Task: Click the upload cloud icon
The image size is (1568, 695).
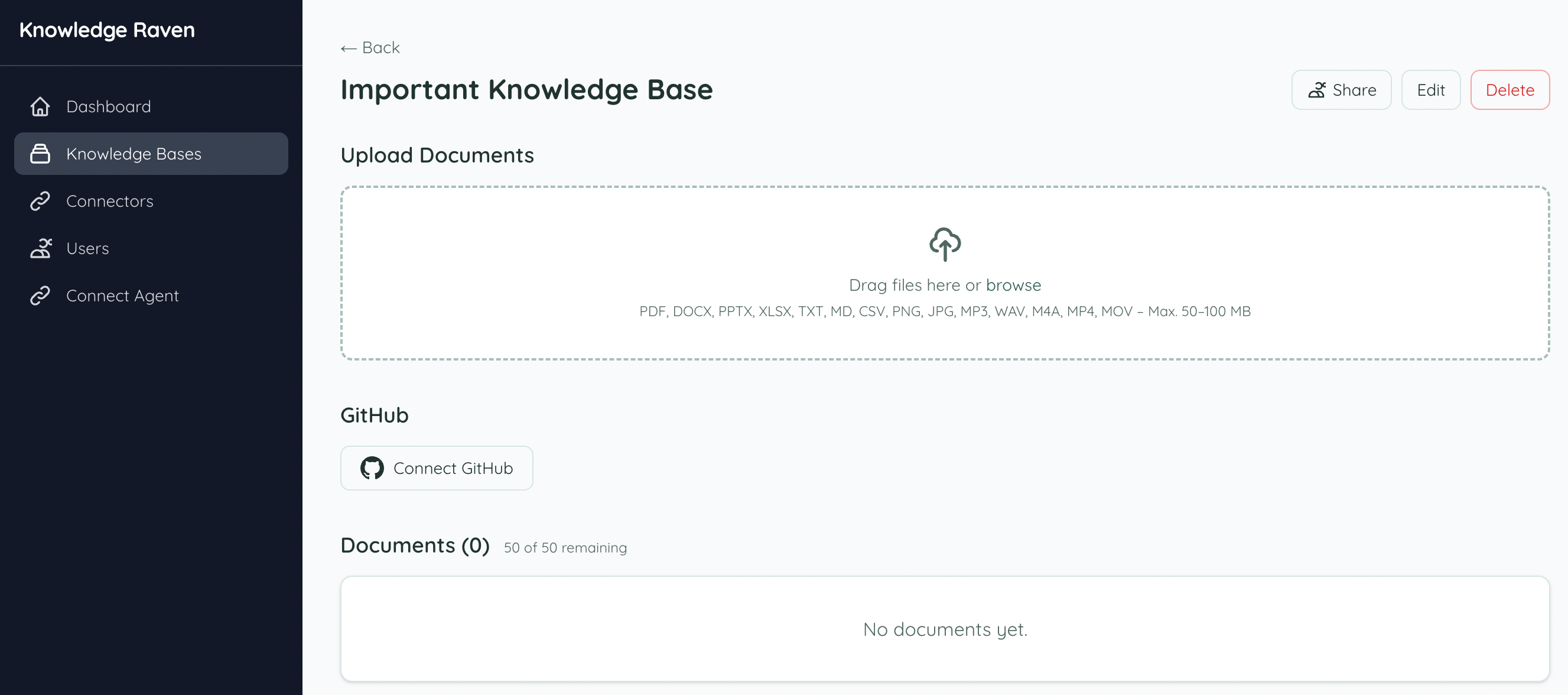Action: [x=945, y=245]
